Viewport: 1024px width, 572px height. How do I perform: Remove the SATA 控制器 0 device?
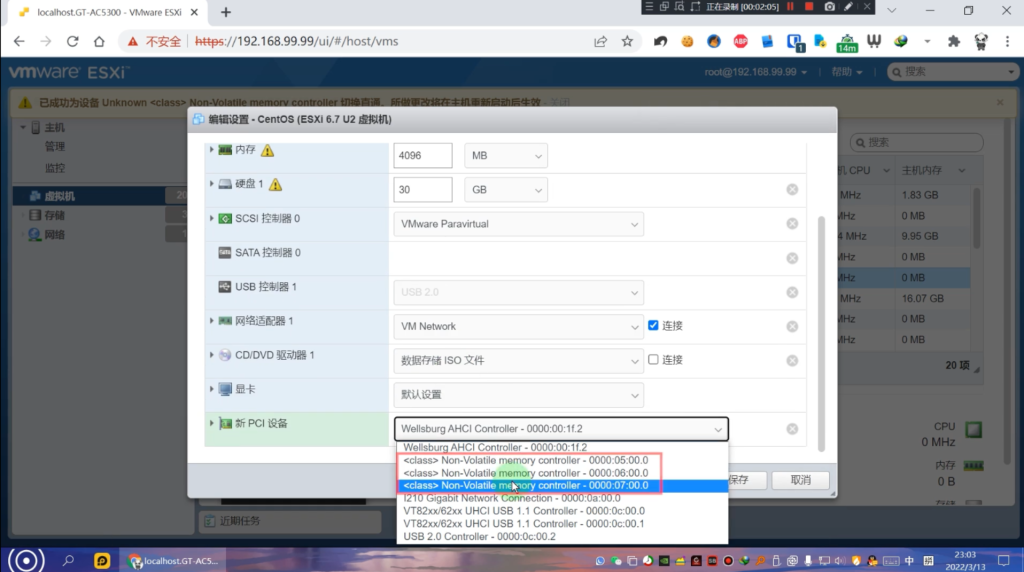click(792, 258)
